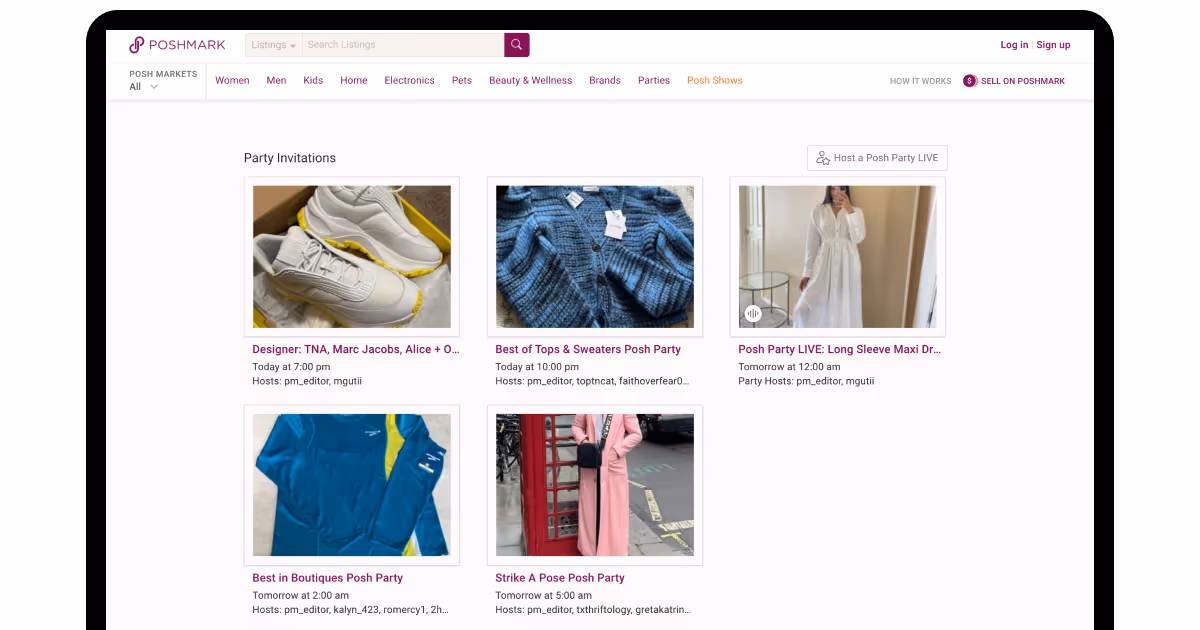Focus the Search Listings input field
Image resolution: width=1200 pixels, height=630 pixels.
click(403, 45)
